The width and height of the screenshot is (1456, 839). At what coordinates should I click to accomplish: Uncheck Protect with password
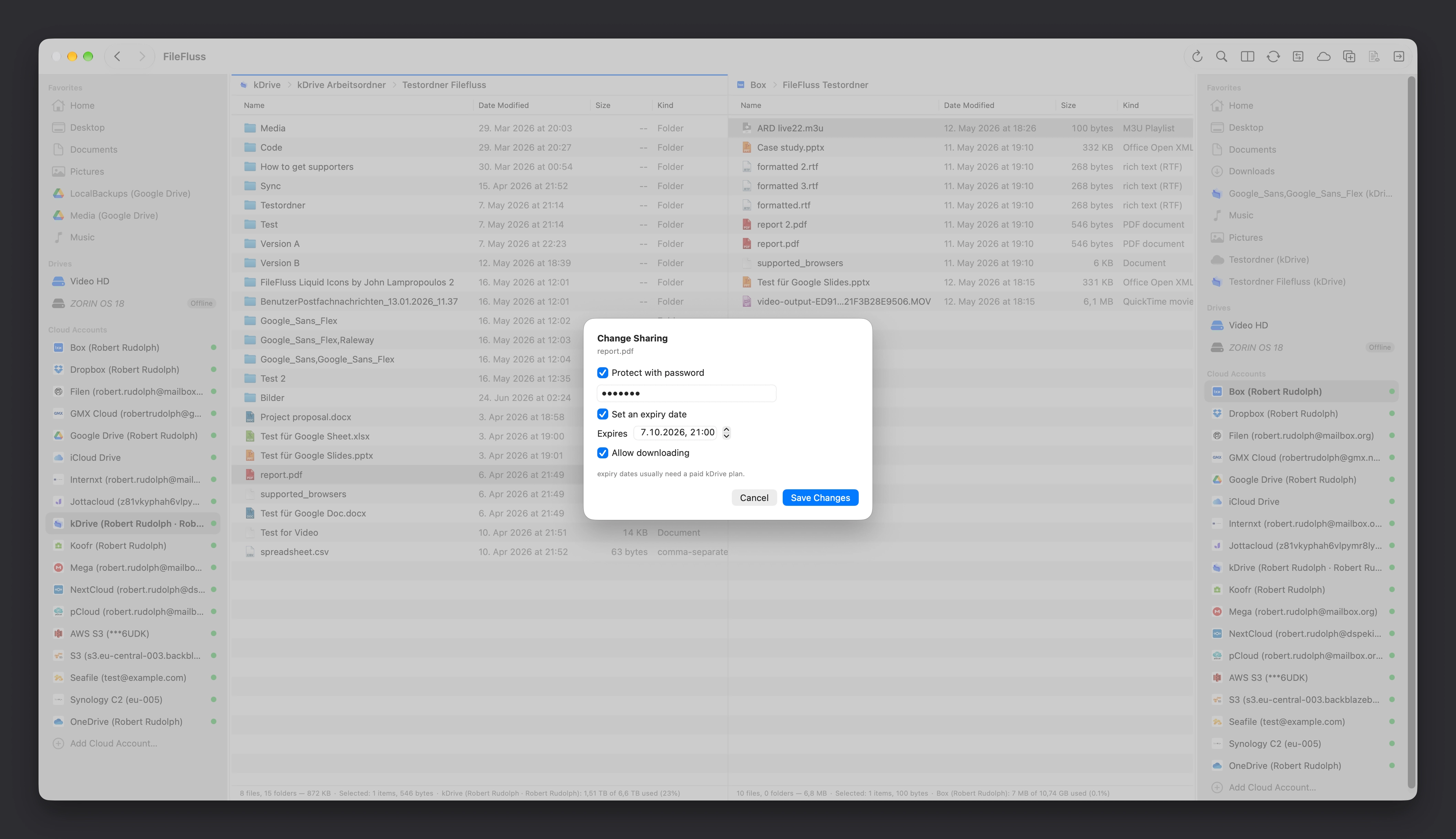point(602,373)
